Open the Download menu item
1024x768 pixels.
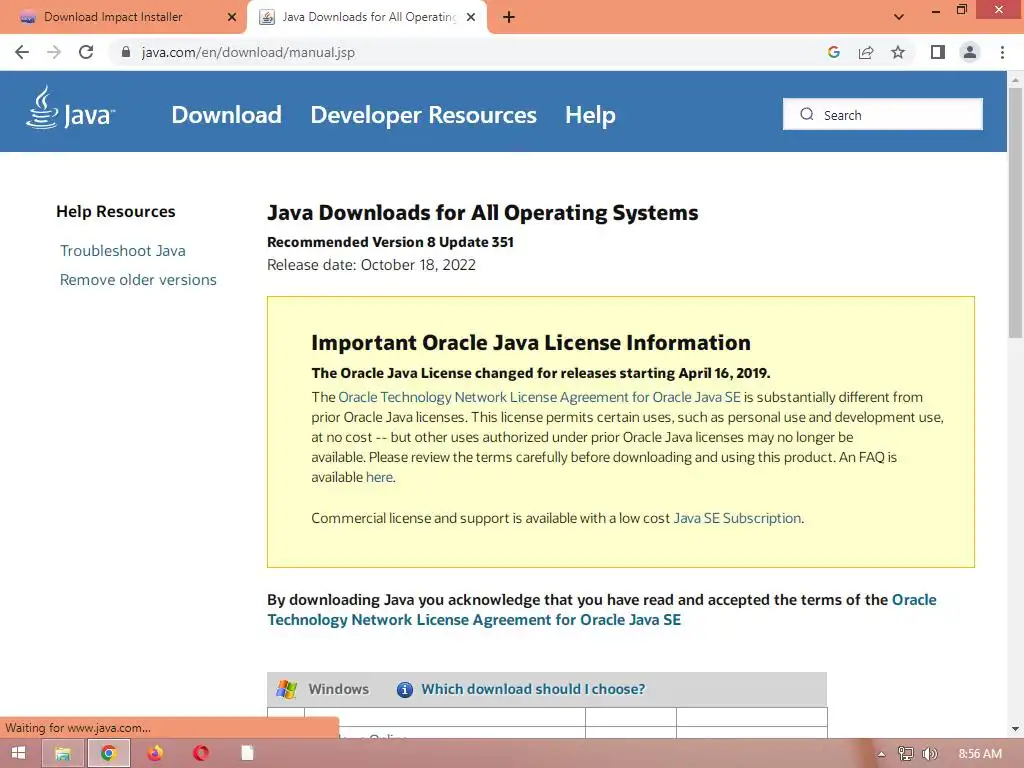(x=227, y=115)
